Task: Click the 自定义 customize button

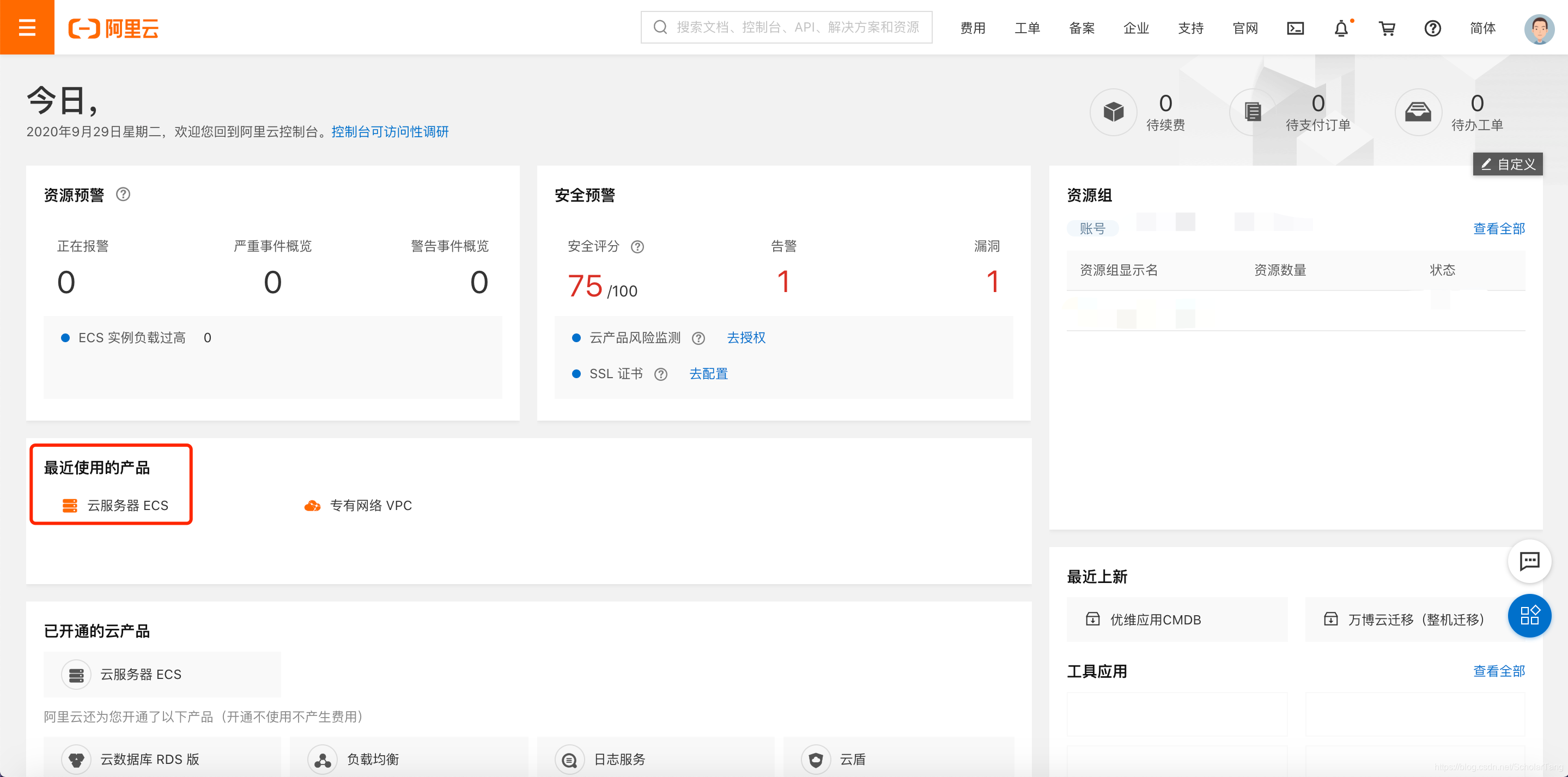Action: coord(1507,164)
